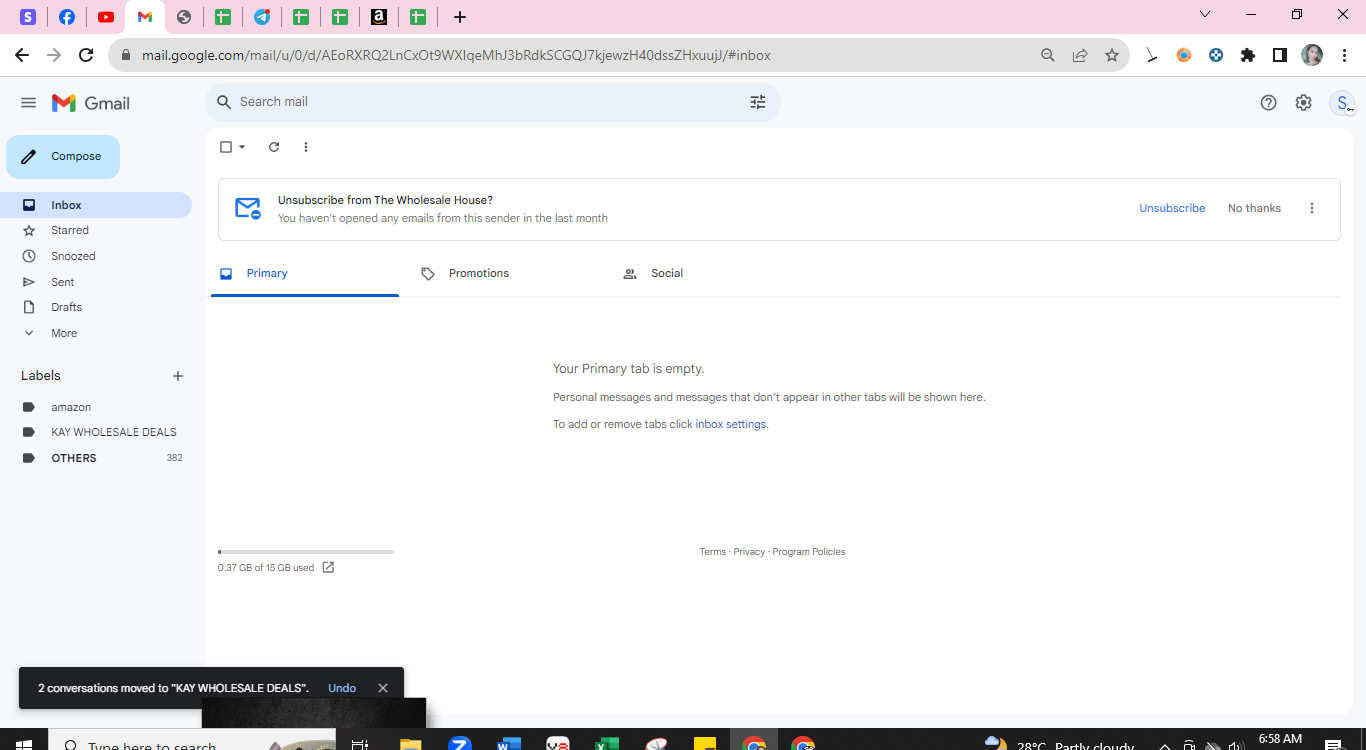Open more options on the unsubscribe suggestion card

click(x=1312, y=208)
